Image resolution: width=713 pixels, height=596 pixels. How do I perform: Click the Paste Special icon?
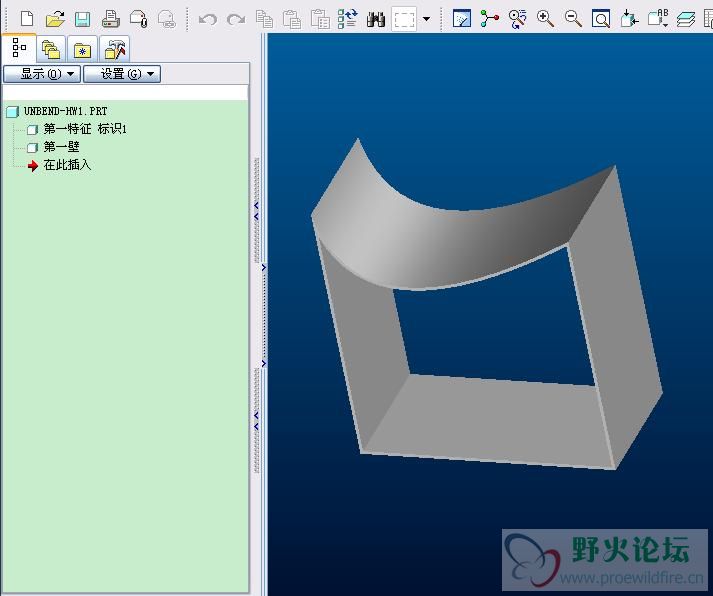(x=320, y=19)
